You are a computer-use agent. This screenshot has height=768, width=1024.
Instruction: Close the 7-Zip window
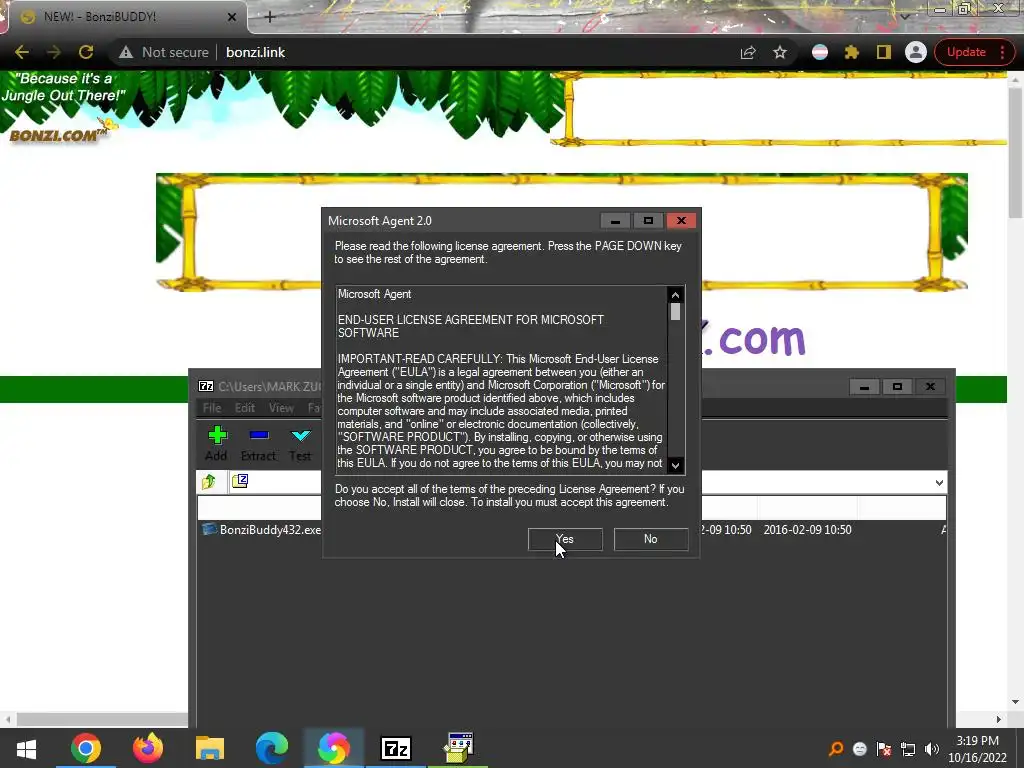930,387
